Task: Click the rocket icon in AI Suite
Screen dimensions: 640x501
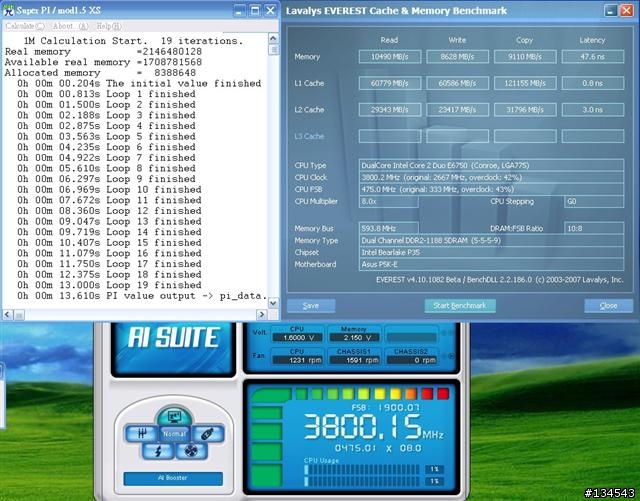Action: coord(207,434)
